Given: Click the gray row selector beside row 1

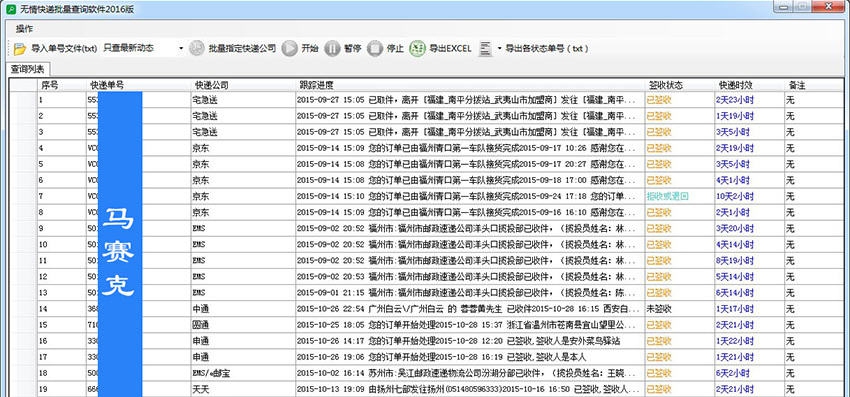Looking at the screenshot, I should pos(23,100).
